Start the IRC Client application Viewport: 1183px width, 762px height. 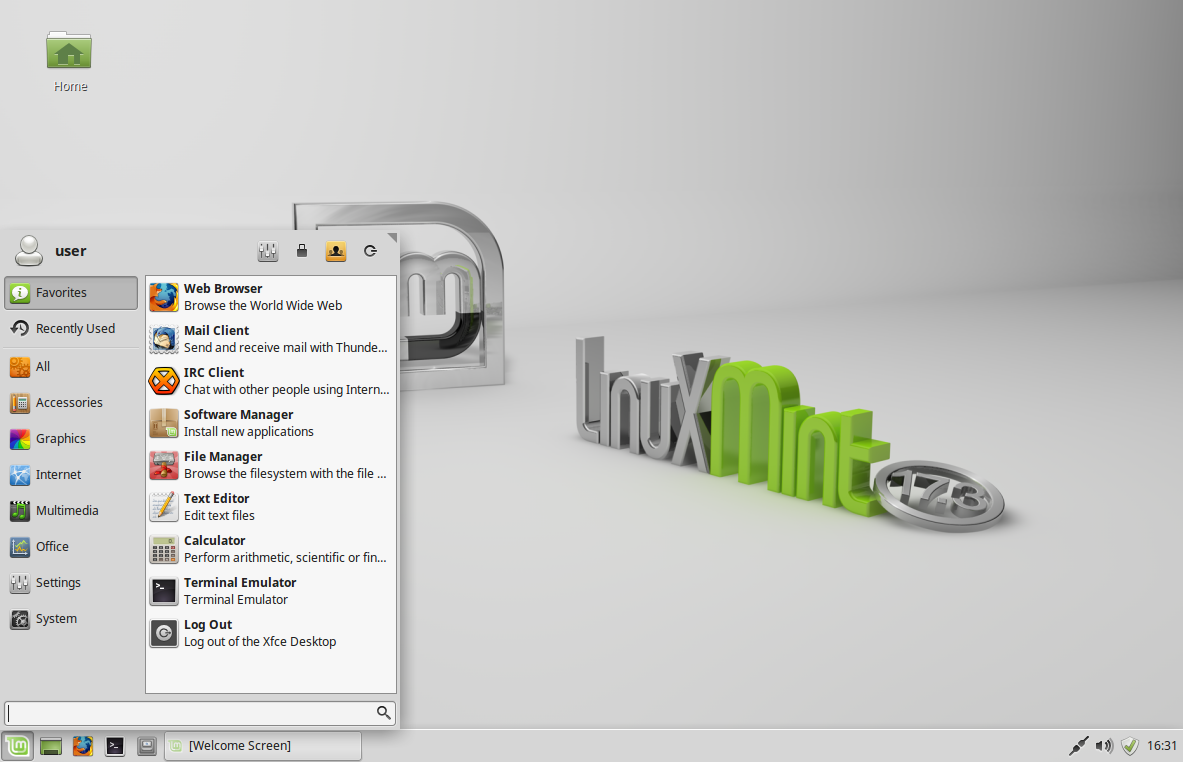(x=271, y=381)
